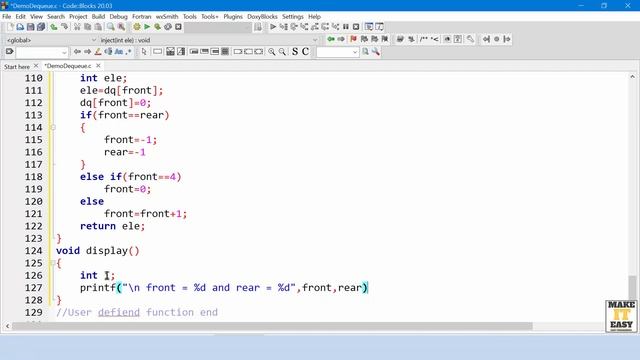Open the right-side find combo box dropdown
Image resolution: width=640 pixels, height=360 pixels.
(354, 52)
